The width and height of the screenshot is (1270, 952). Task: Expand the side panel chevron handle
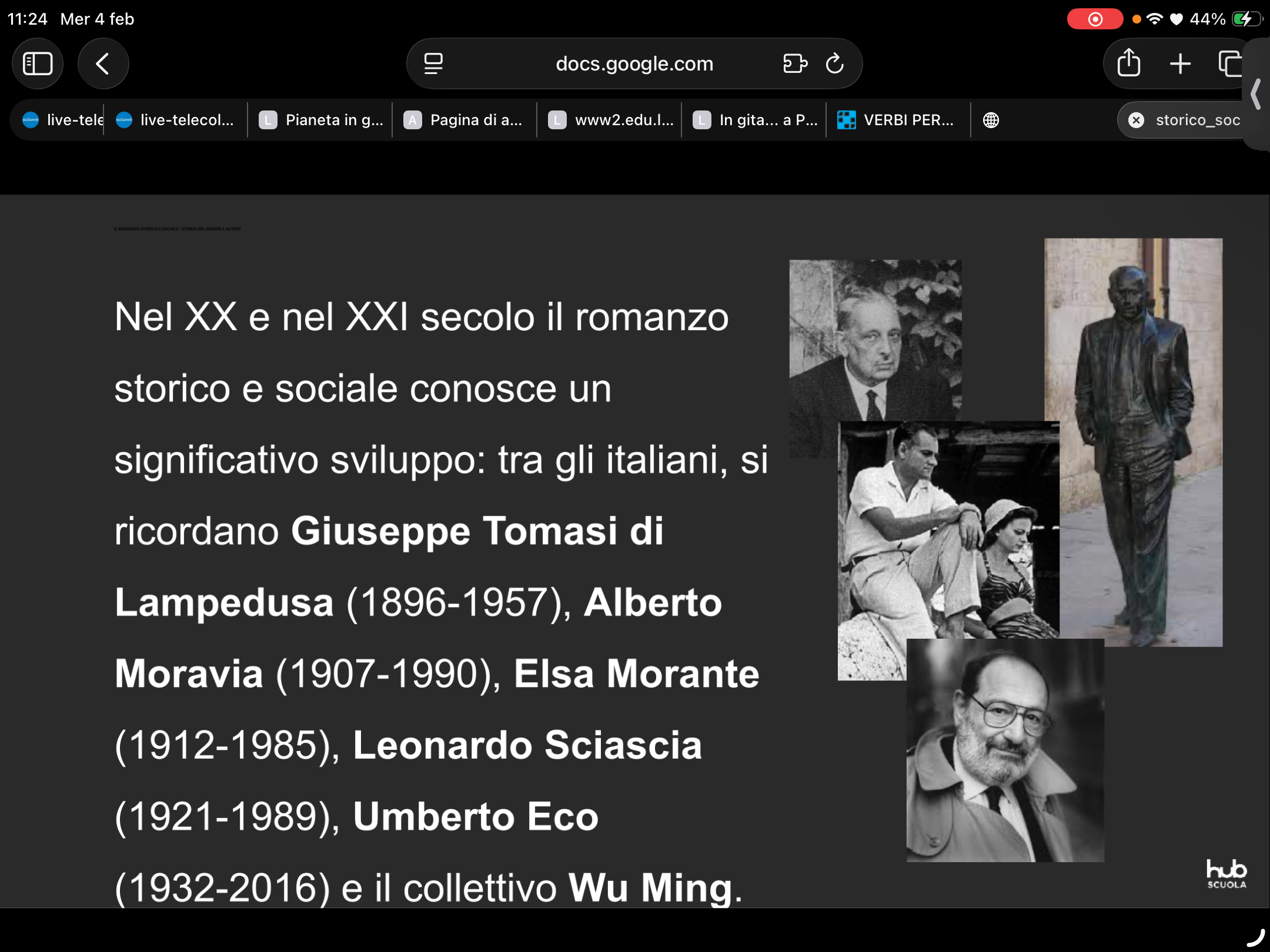point(1256,94)
